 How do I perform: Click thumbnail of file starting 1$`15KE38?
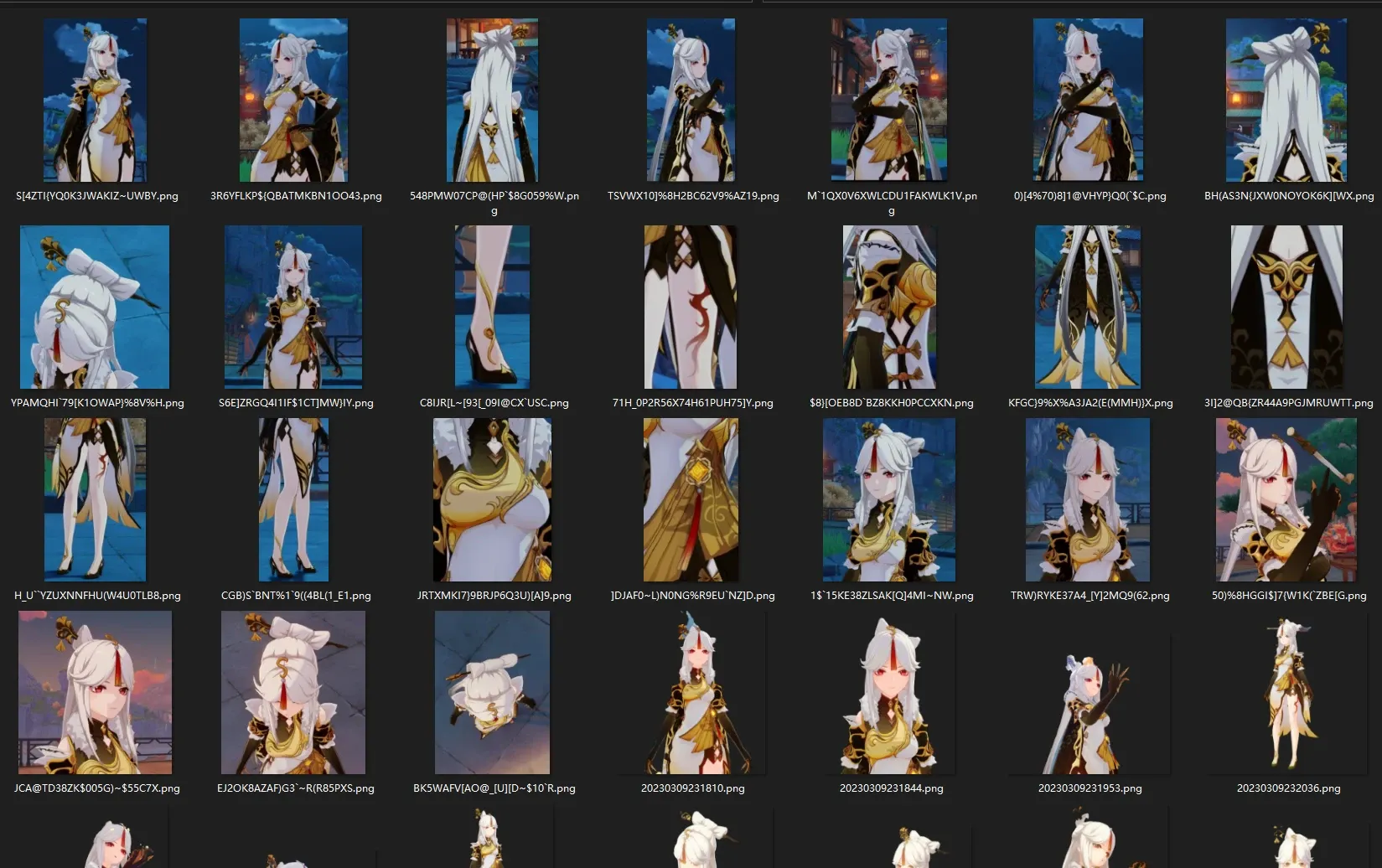(889, 500)
